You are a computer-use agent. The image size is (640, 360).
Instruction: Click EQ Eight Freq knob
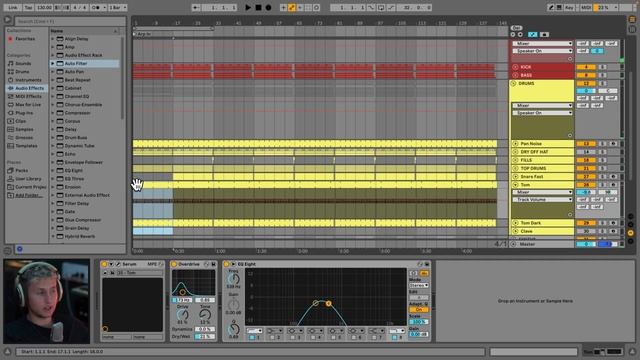pos(233,279)
